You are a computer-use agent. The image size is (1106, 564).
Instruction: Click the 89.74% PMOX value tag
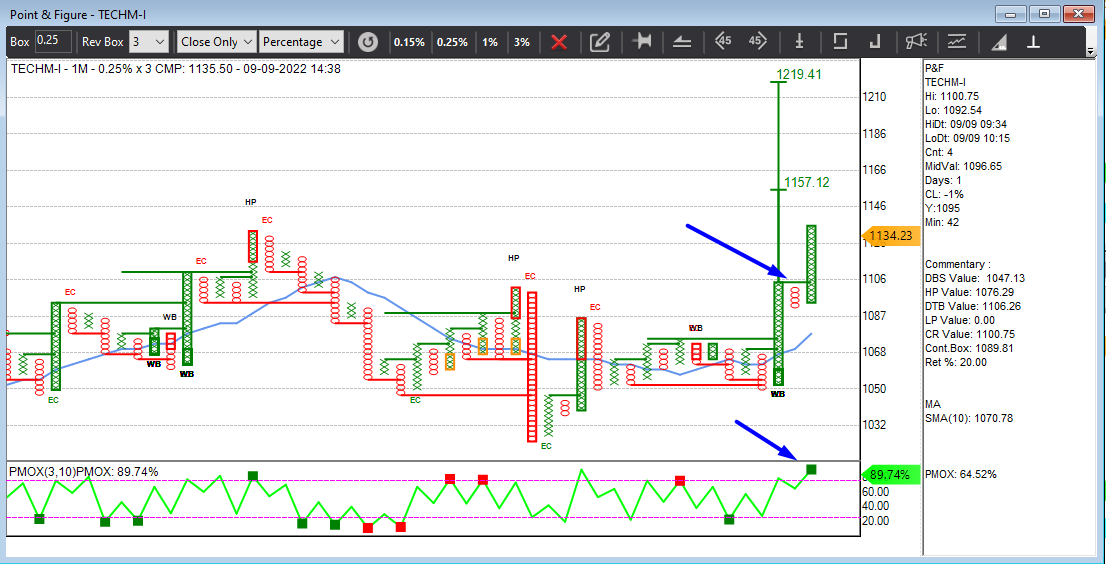[892, 474]
